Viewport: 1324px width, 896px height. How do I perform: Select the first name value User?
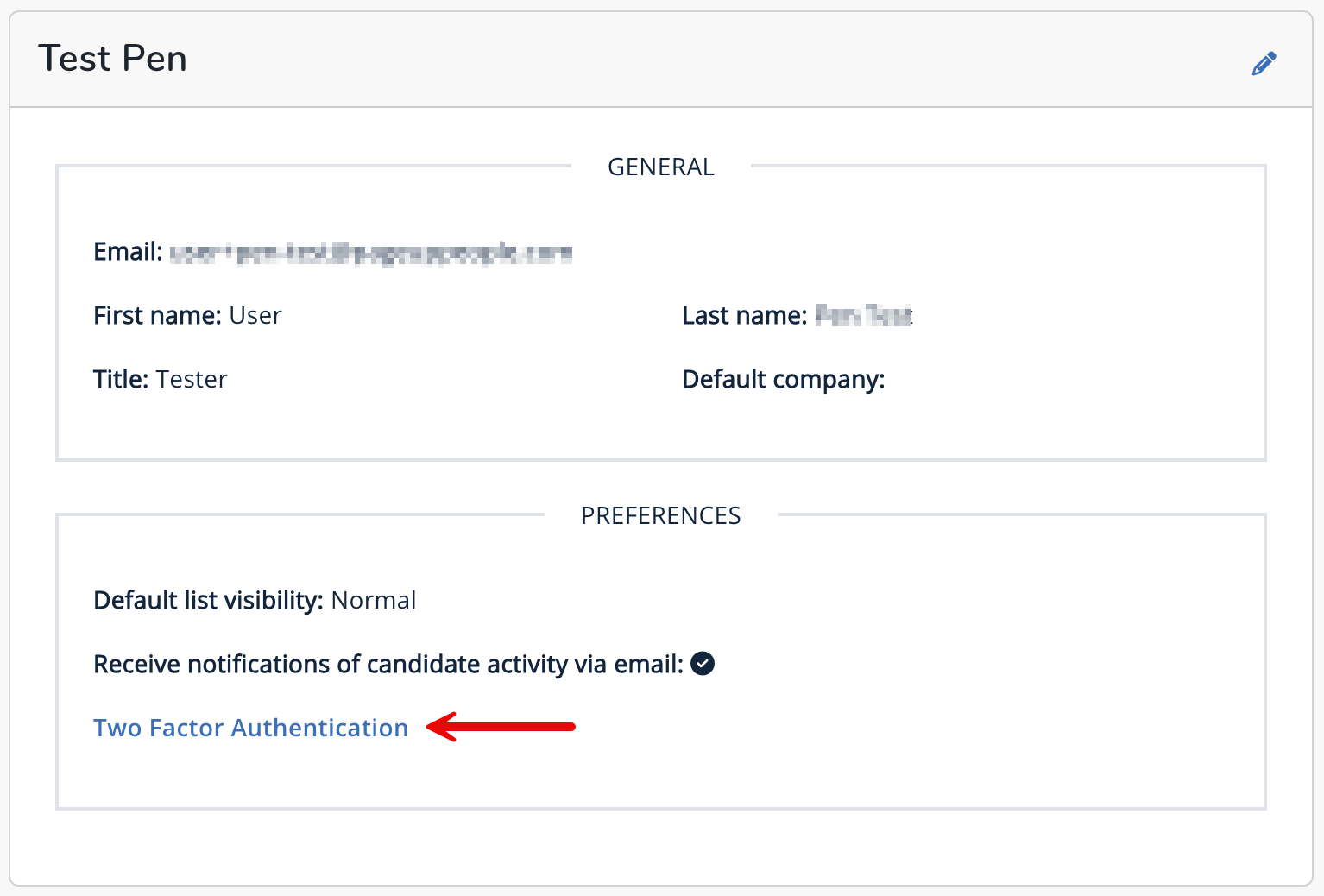(x=255, y=316)
